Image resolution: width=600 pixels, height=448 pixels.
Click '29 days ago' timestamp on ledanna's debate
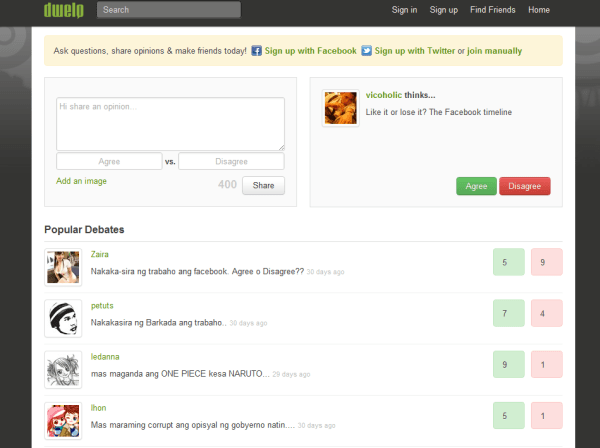tap(291, 375)
